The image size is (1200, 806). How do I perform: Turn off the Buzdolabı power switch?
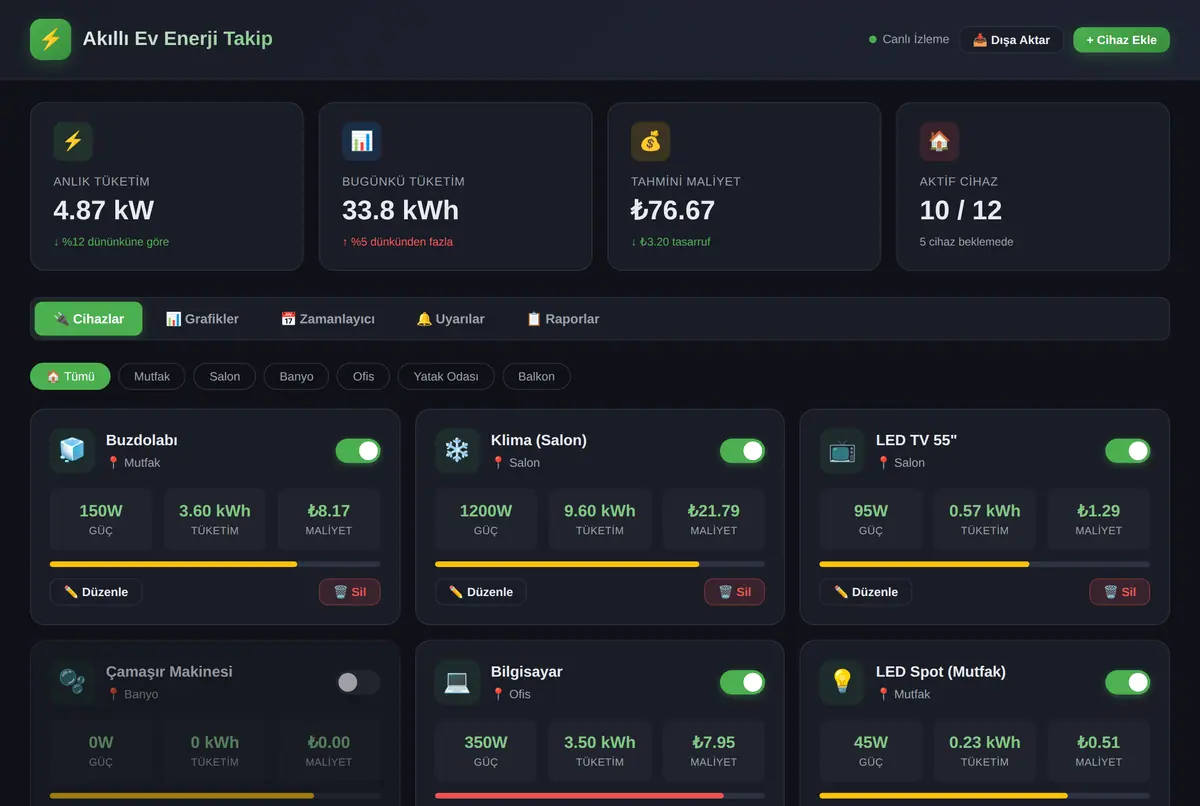point(358,451)
